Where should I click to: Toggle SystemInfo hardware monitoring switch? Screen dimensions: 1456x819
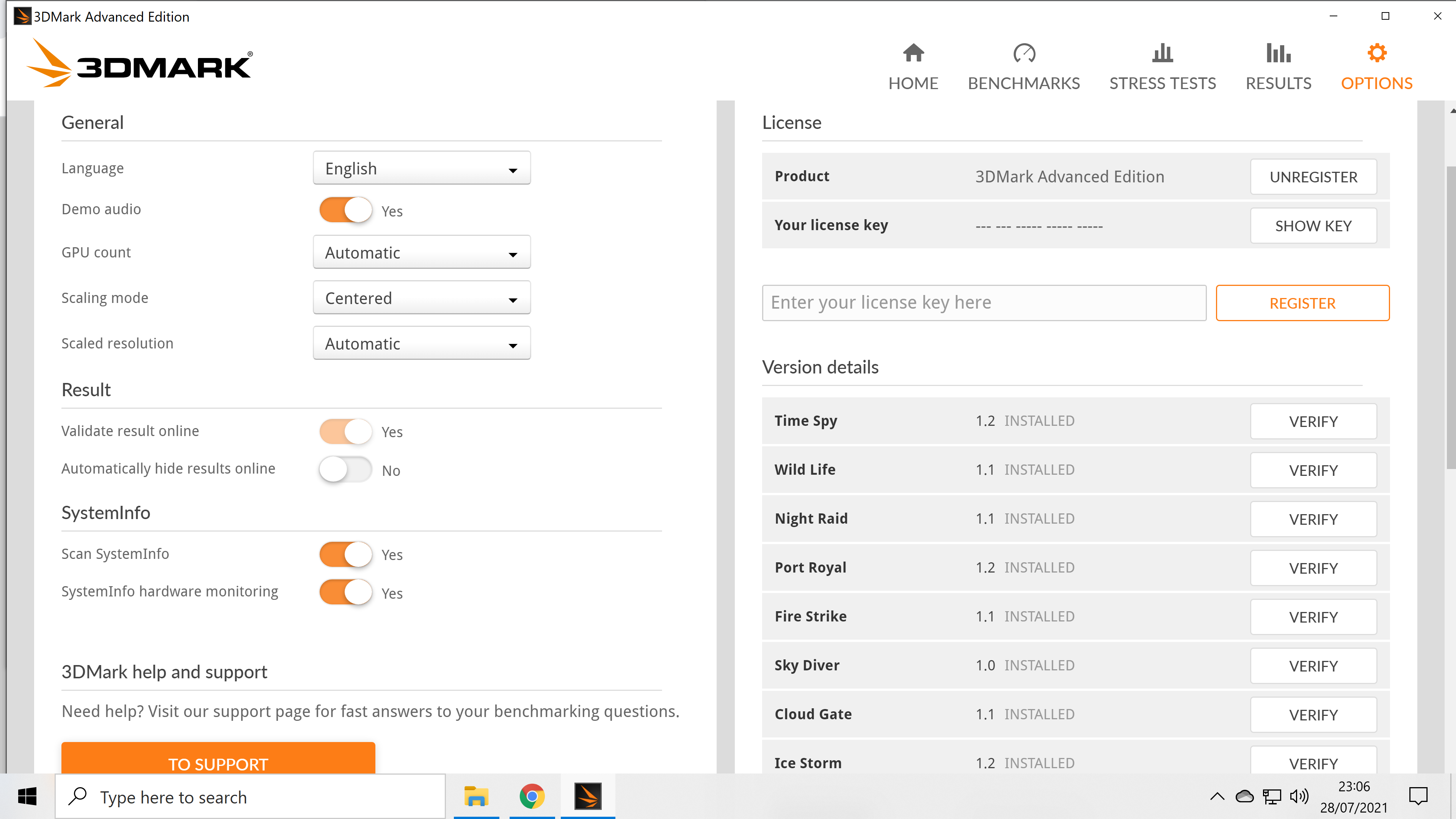(345, 592)
